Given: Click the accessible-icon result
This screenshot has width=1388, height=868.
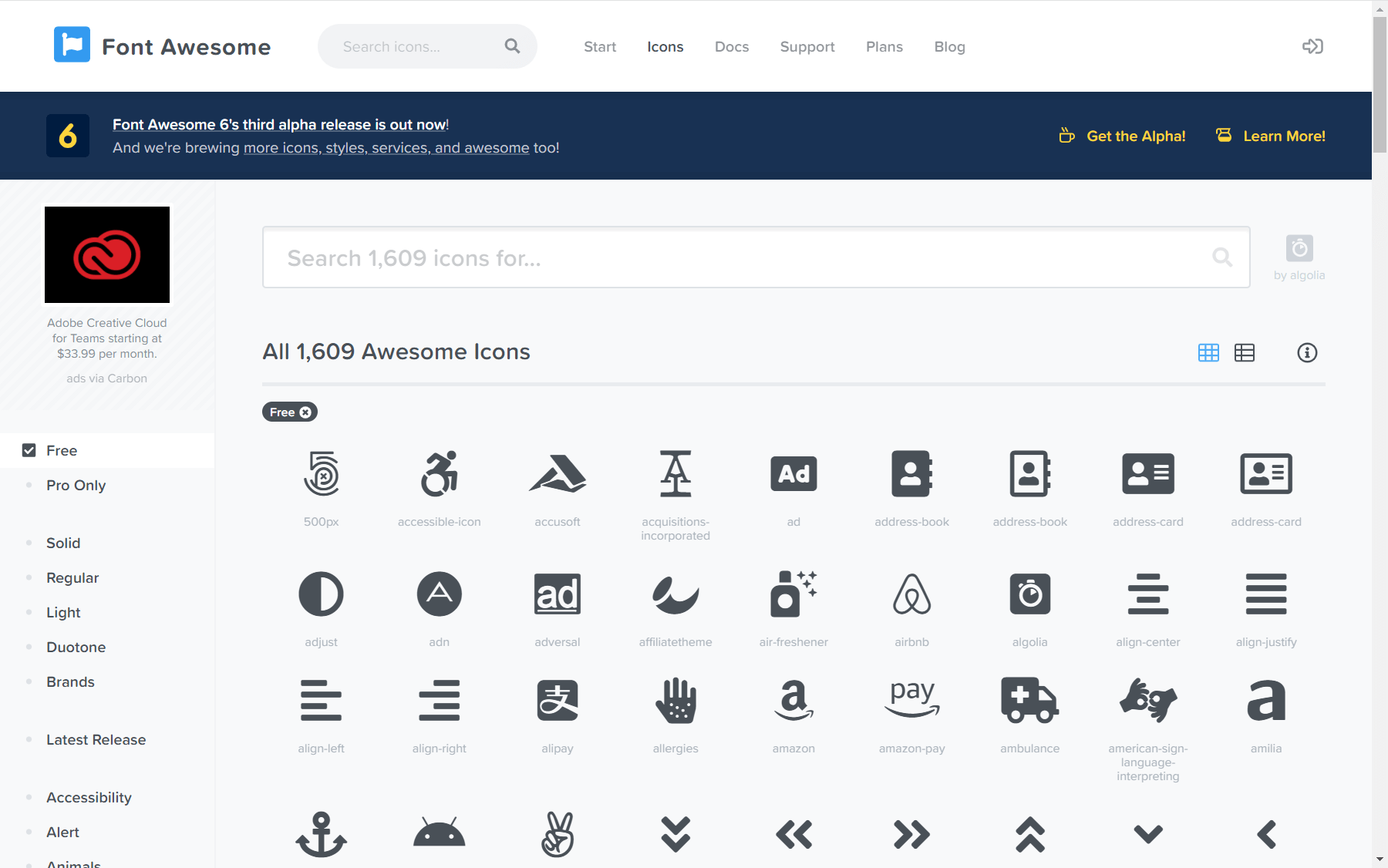Looking at the screenshot, I should point(439,474).
